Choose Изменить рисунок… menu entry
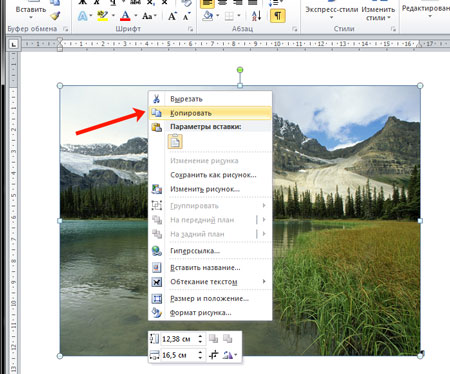 (x=210, y=189)
